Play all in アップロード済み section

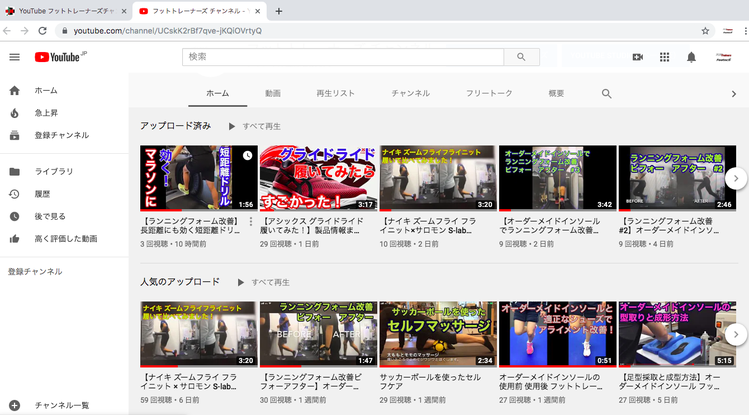click(255, 127)
